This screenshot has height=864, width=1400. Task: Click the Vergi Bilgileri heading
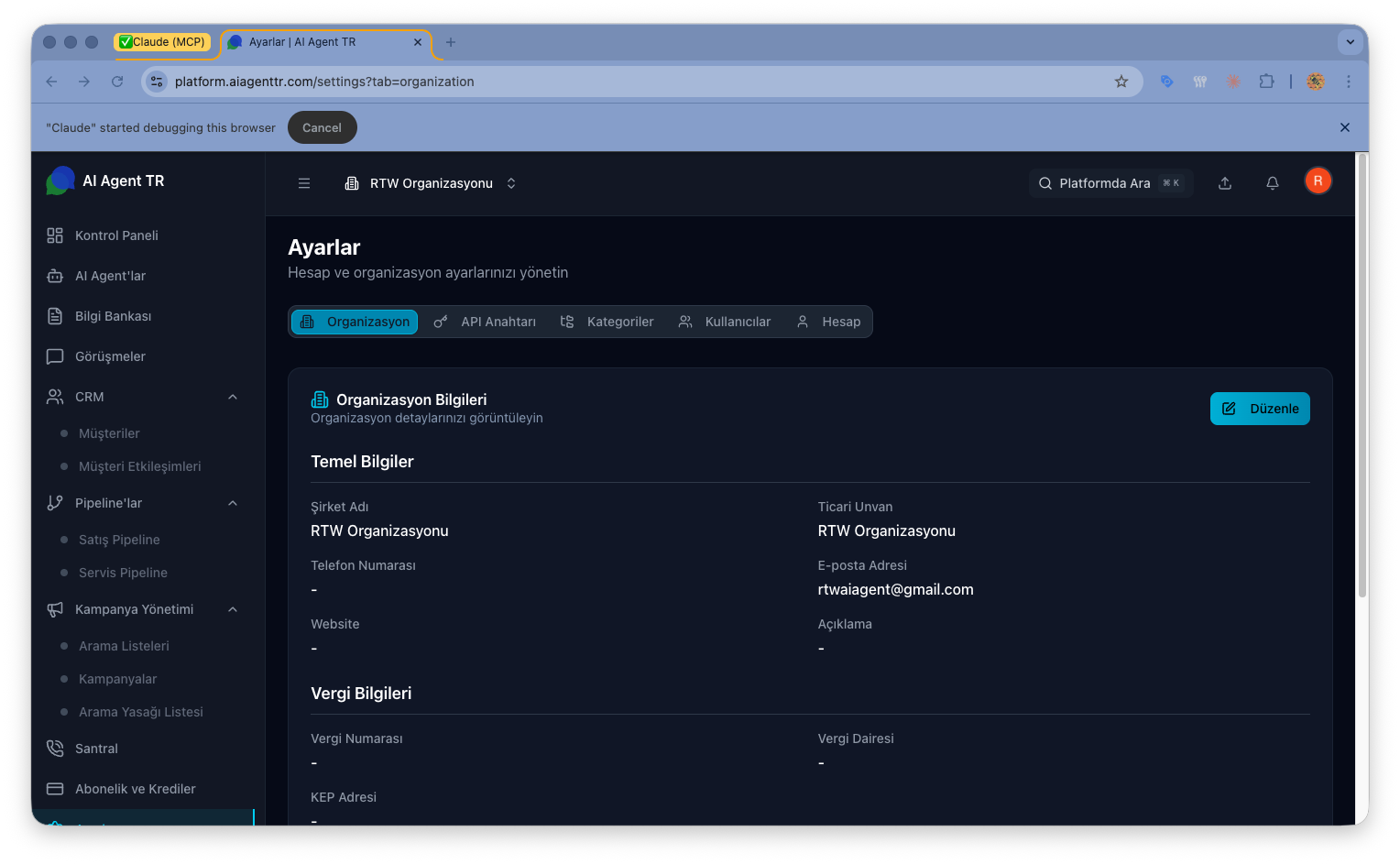(361, 694)
